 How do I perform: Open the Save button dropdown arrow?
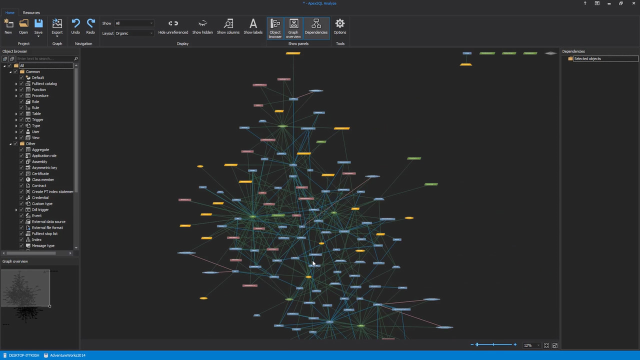coord(38,36)
